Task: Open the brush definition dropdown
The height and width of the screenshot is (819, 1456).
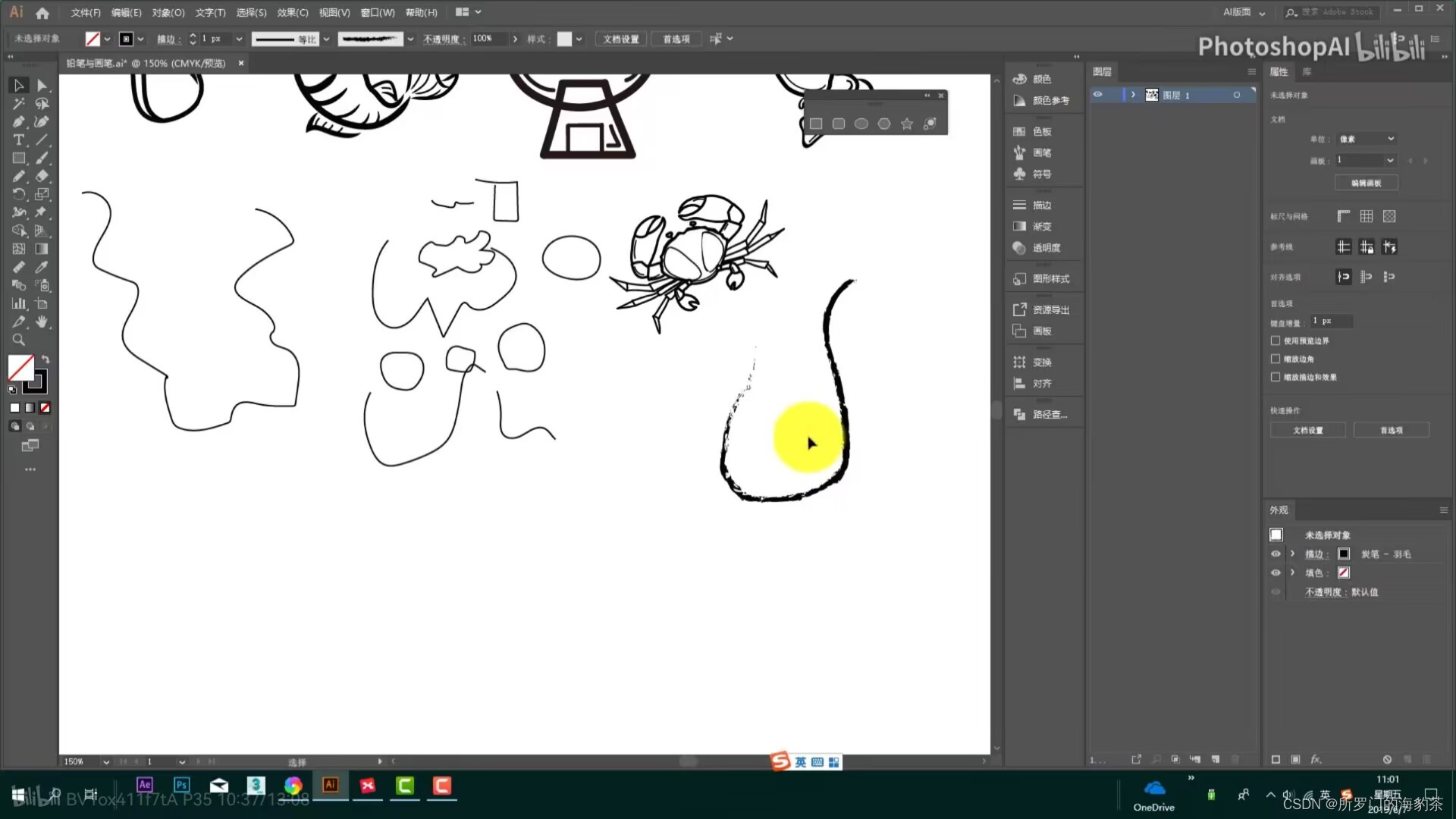Action: 410,39
